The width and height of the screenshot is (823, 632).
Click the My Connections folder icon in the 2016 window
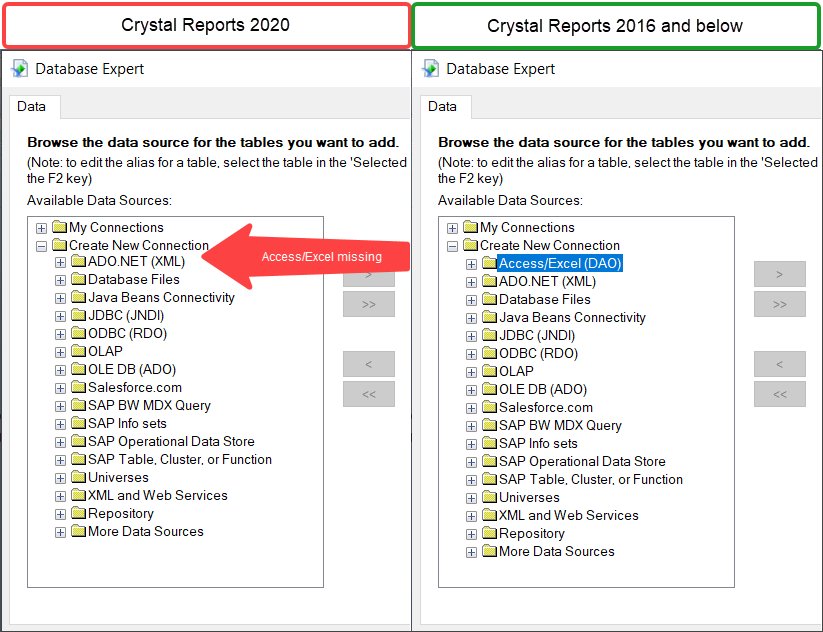pos(471,227)
